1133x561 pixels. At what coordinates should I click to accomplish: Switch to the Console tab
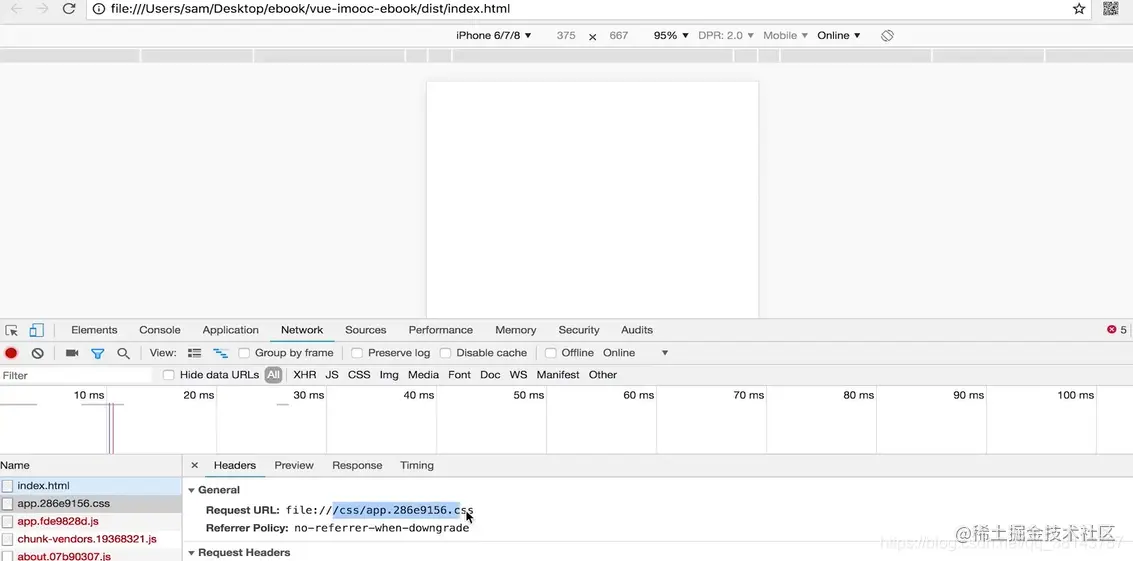tap(160, 330)
